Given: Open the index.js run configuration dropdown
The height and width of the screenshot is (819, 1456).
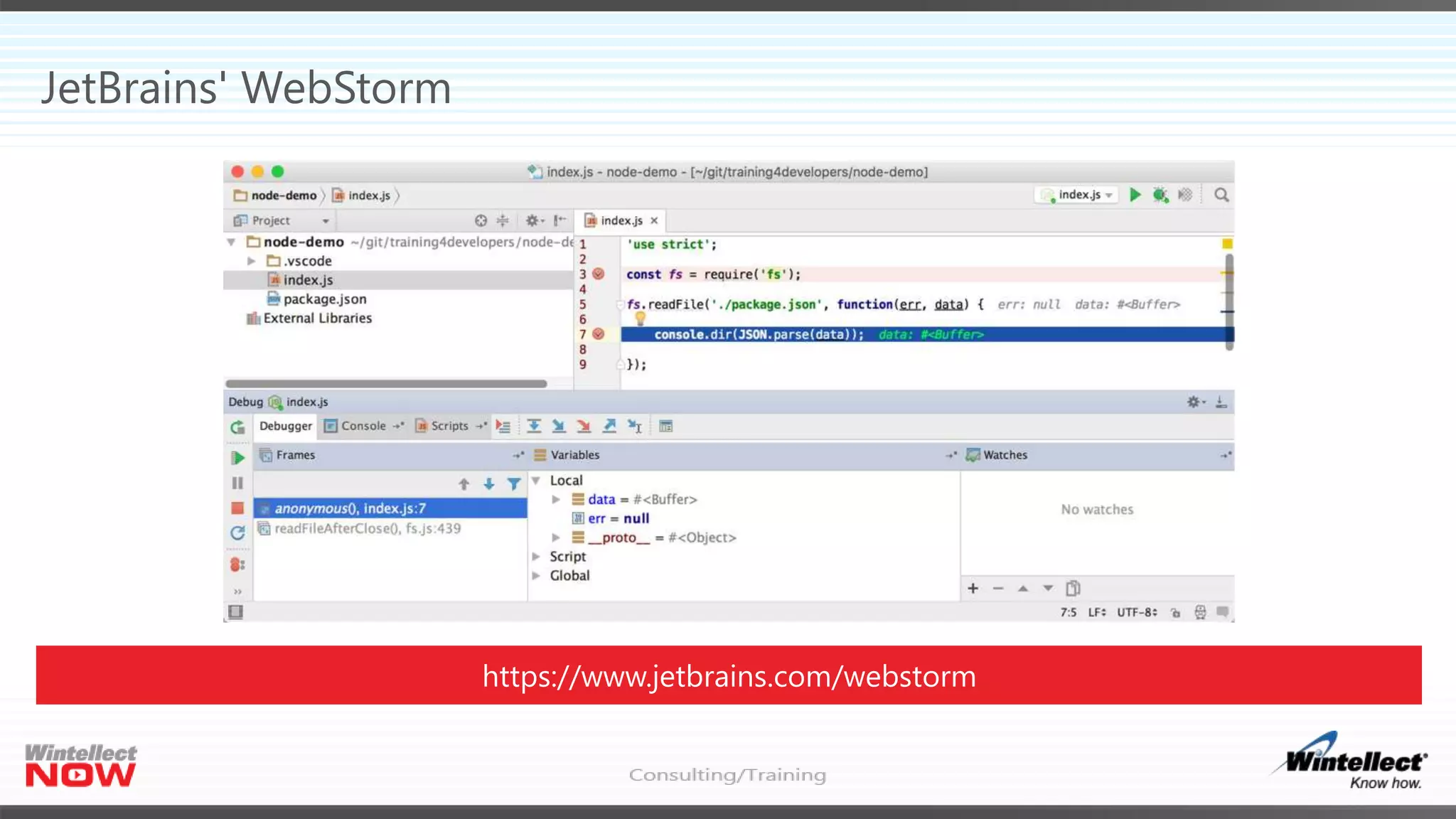Looking at the screenshot, I should point(1076,195).
